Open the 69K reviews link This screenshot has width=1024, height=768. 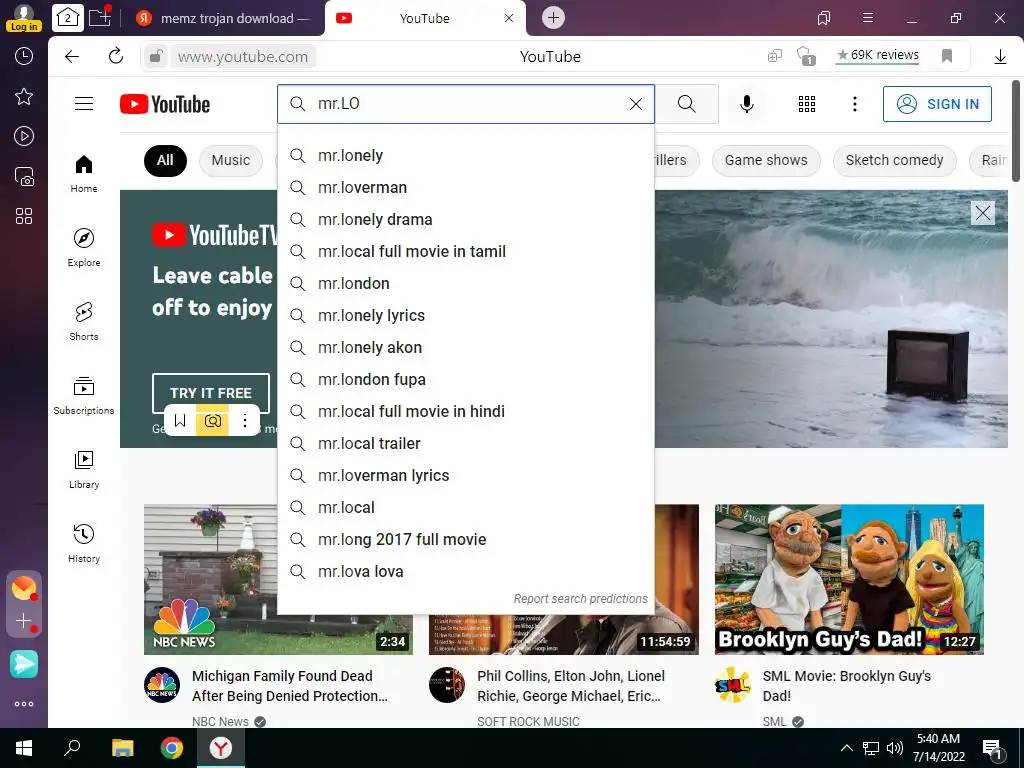click(x=878, y=56)
